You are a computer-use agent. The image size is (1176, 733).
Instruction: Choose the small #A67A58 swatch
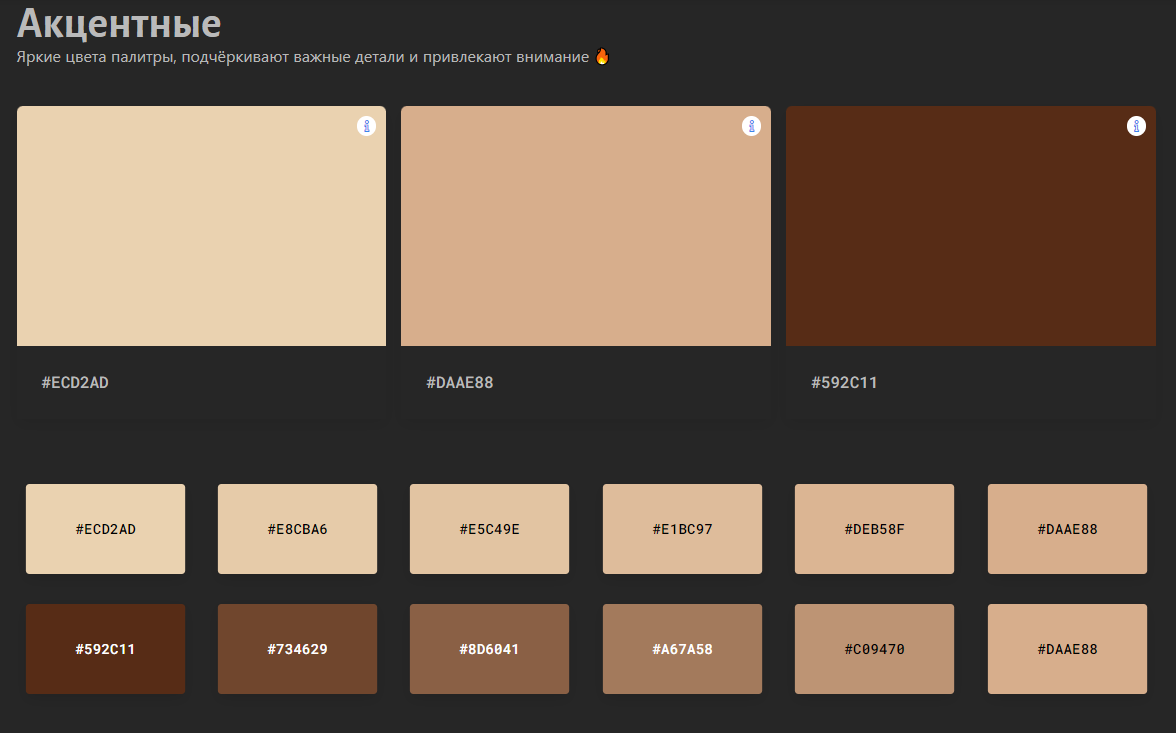pos(682,649)
